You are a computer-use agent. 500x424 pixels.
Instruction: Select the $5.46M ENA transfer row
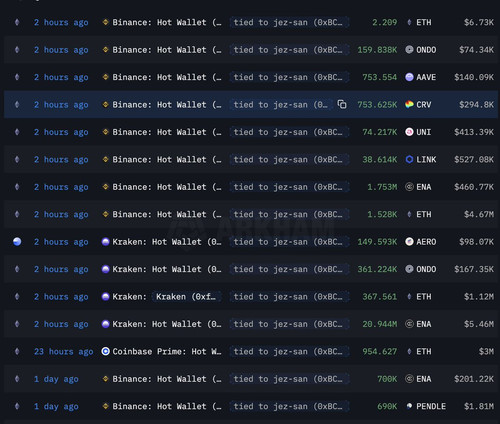coord(251,324)
